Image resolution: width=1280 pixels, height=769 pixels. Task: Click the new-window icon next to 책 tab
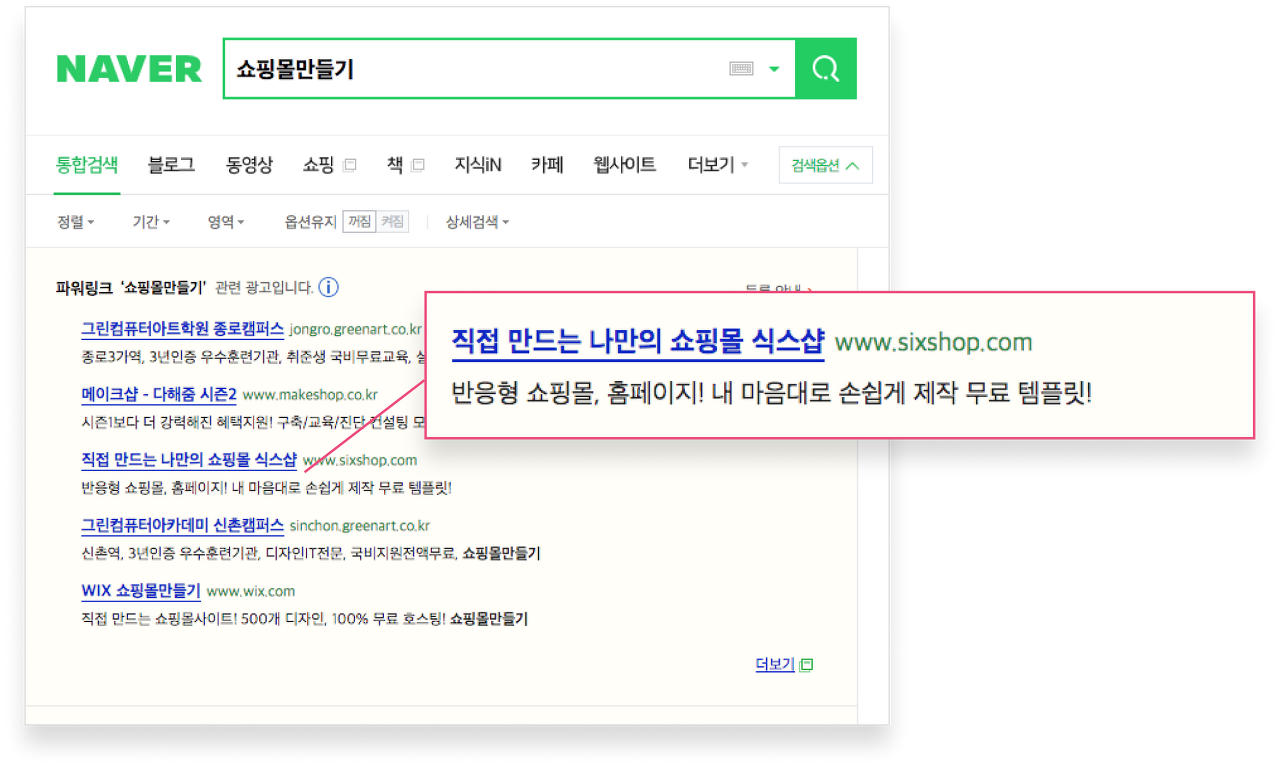click(417, 166)
